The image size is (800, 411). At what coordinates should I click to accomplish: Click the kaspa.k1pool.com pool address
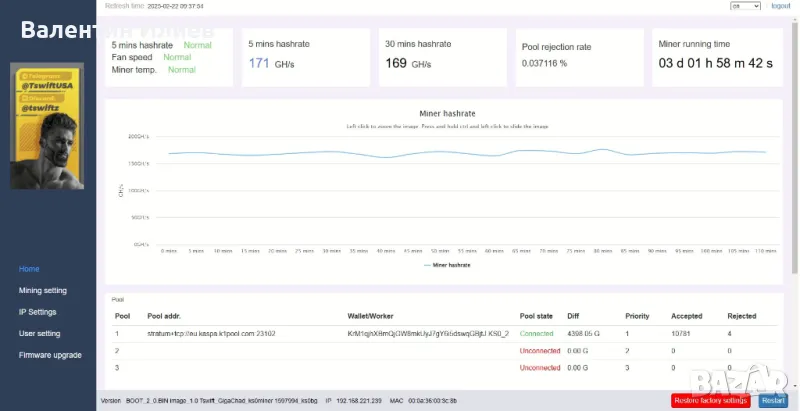click(x=211, y=333)
